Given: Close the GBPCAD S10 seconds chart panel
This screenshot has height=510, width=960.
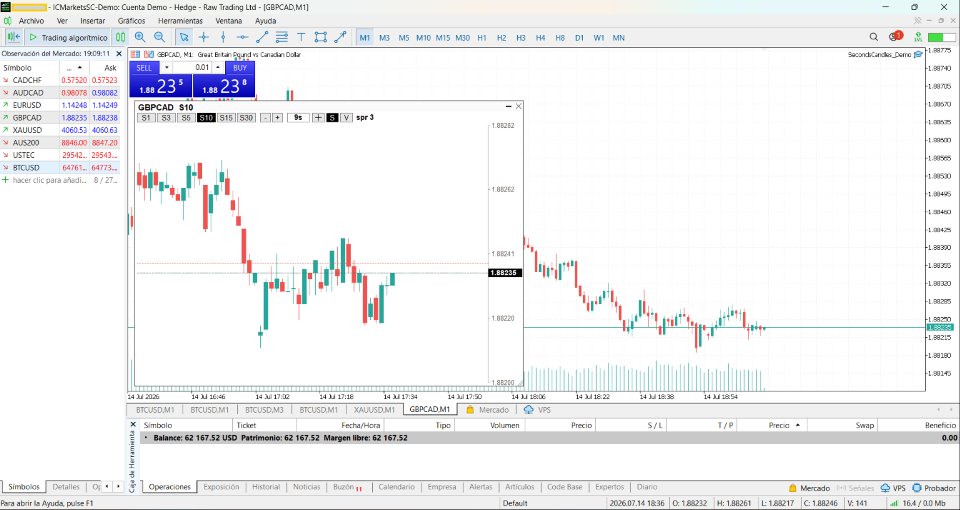Looking at the screenshot, I should click(x=519, y=107).
